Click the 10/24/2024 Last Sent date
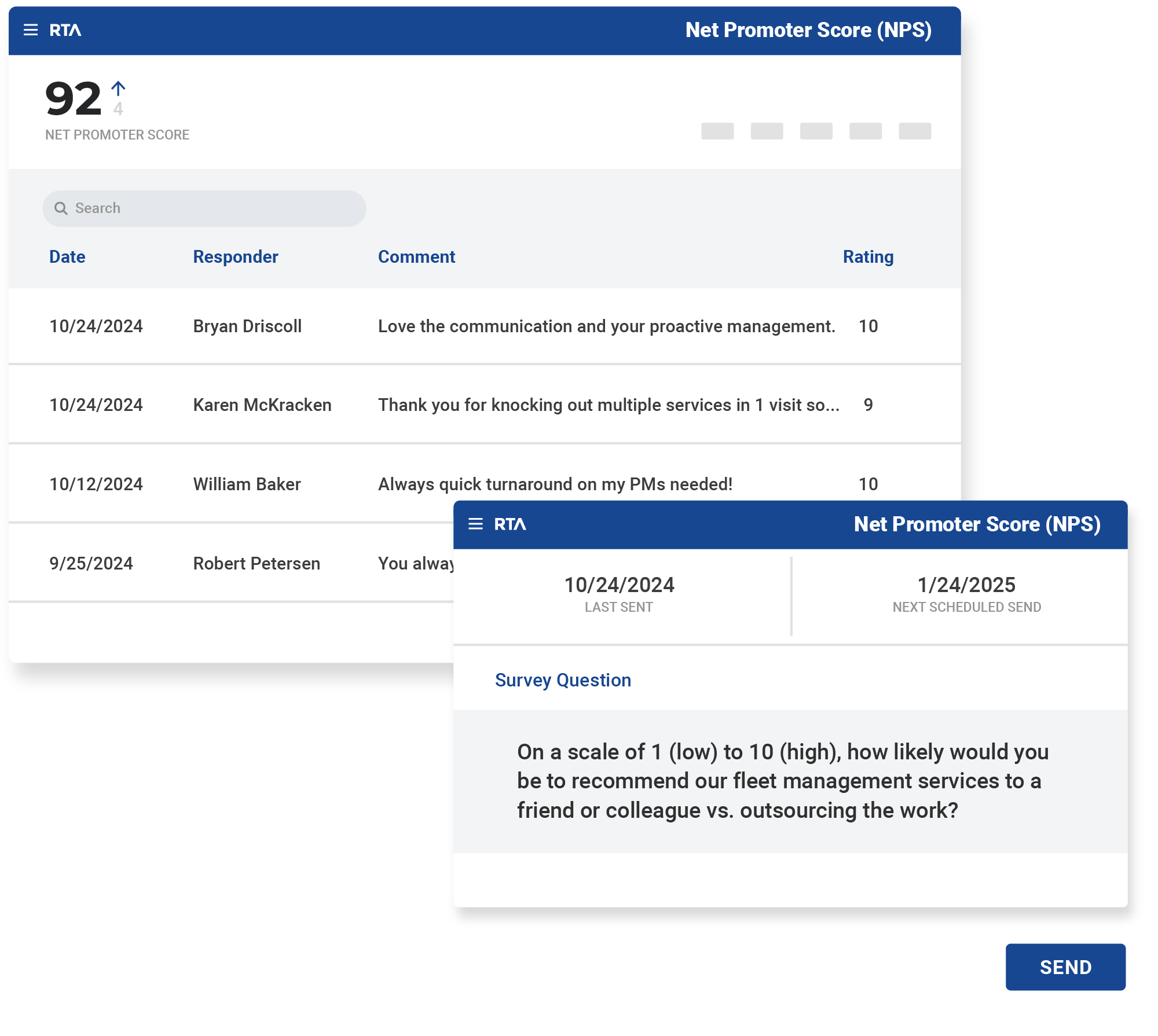Screen dimensions: 1158x1036 click(x=619, y=585)
